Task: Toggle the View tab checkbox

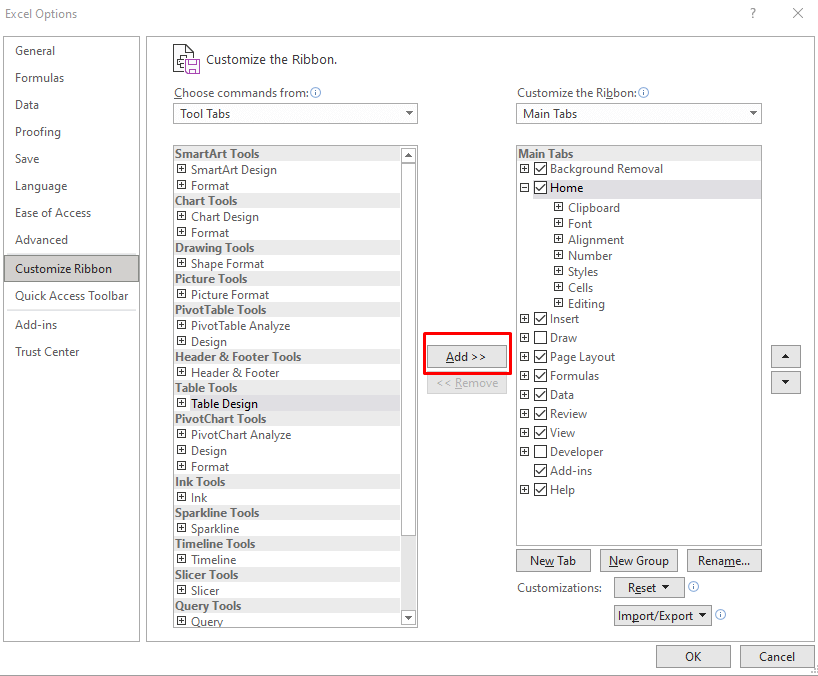Action: [540, 433]
